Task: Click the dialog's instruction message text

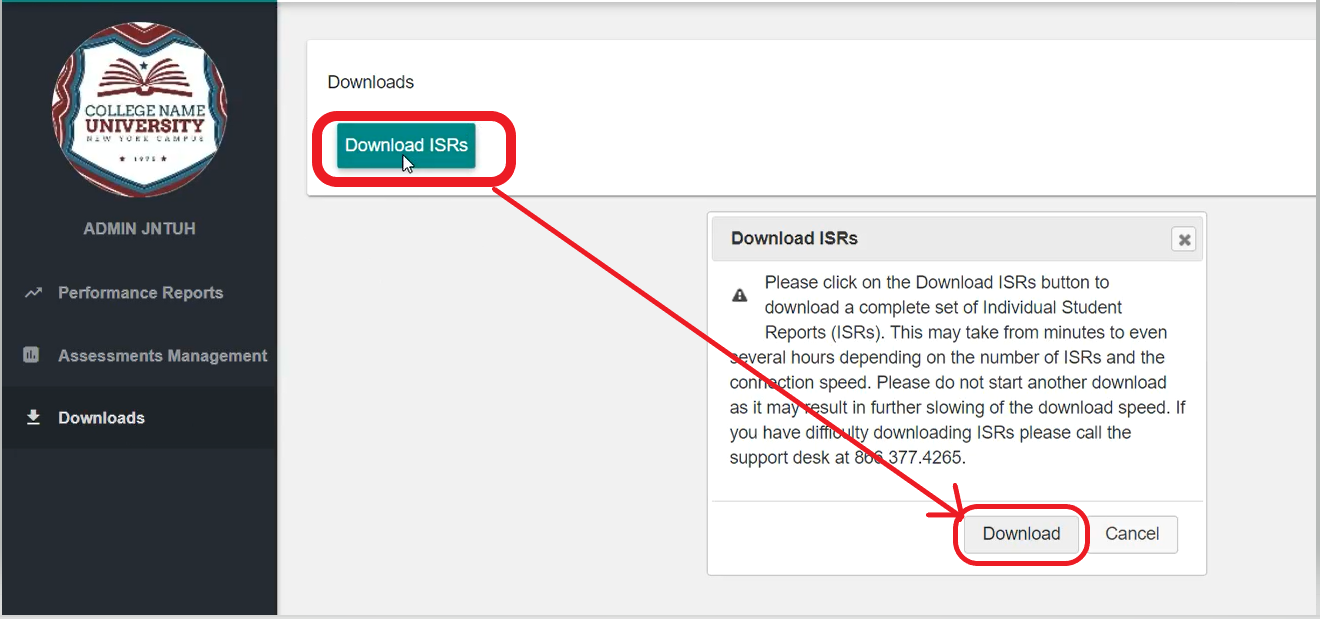Action: coord(957,370)
